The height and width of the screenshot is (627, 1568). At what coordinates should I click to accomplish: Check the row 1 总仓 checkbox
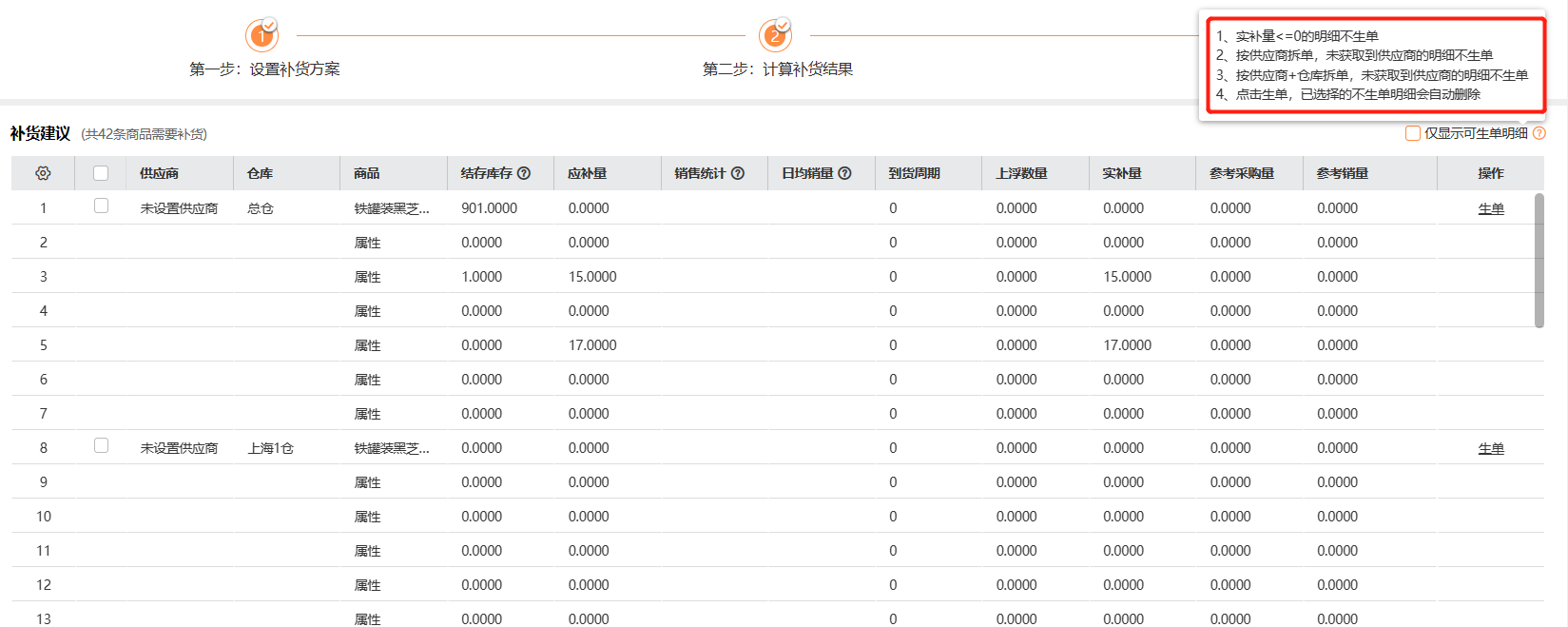click(x=101, y=206)
